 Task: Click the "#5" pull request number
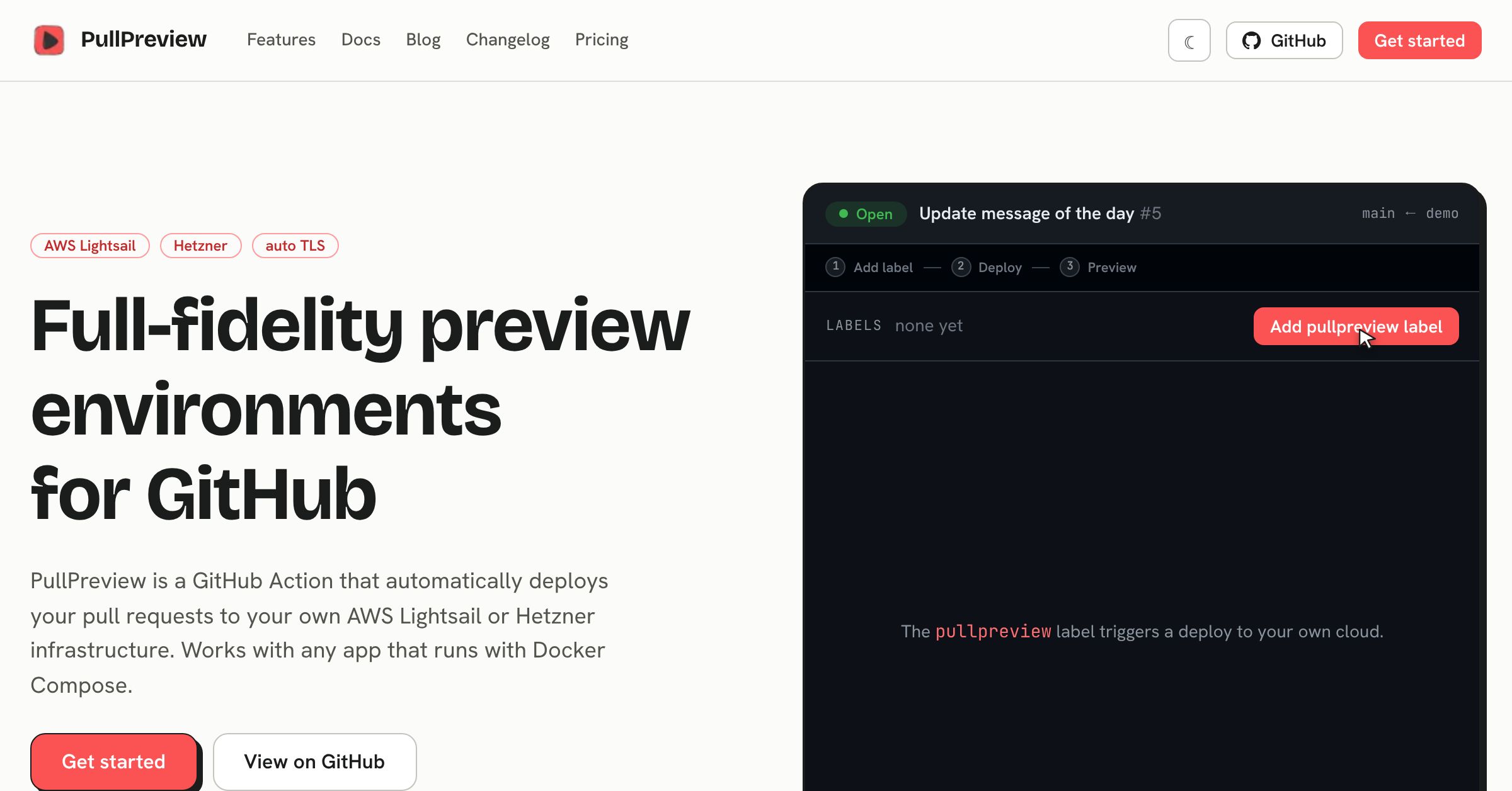1150,213
